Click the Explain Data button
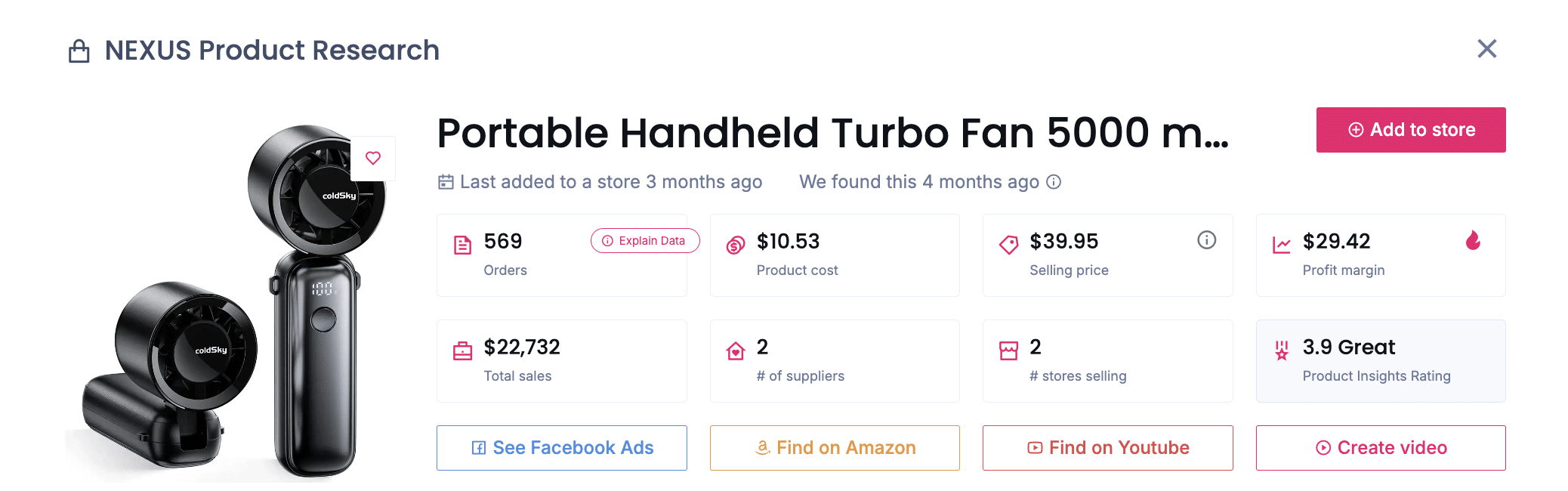 [x=645, y=241]
